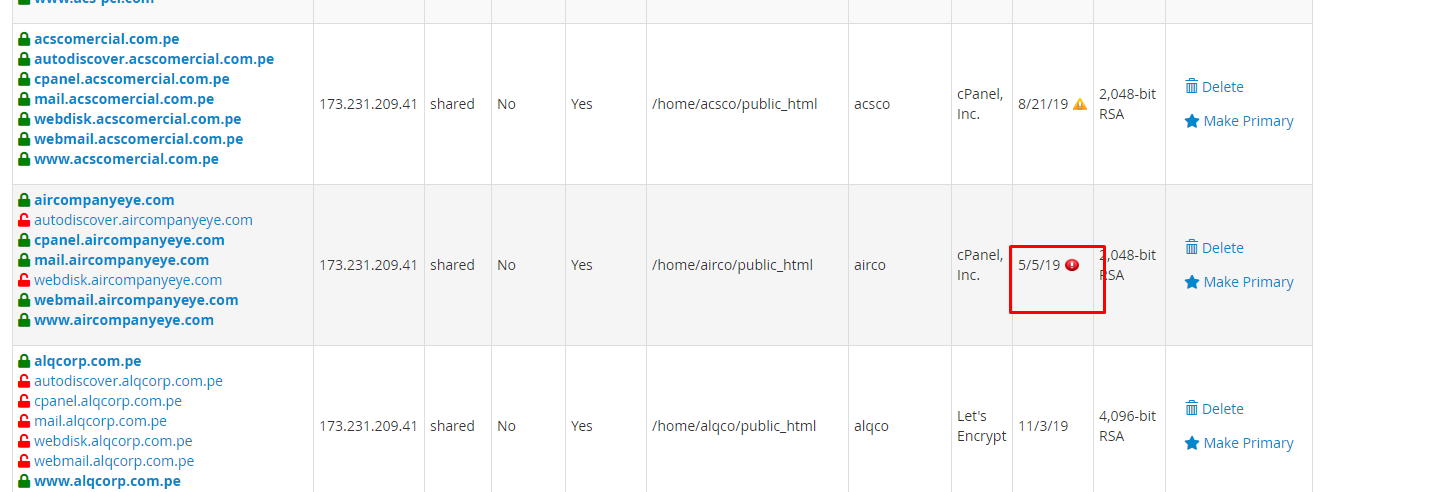Delete the aircompanyeye.com certificate
This screenshot has height=492, width=1443.
(1222, 248)
